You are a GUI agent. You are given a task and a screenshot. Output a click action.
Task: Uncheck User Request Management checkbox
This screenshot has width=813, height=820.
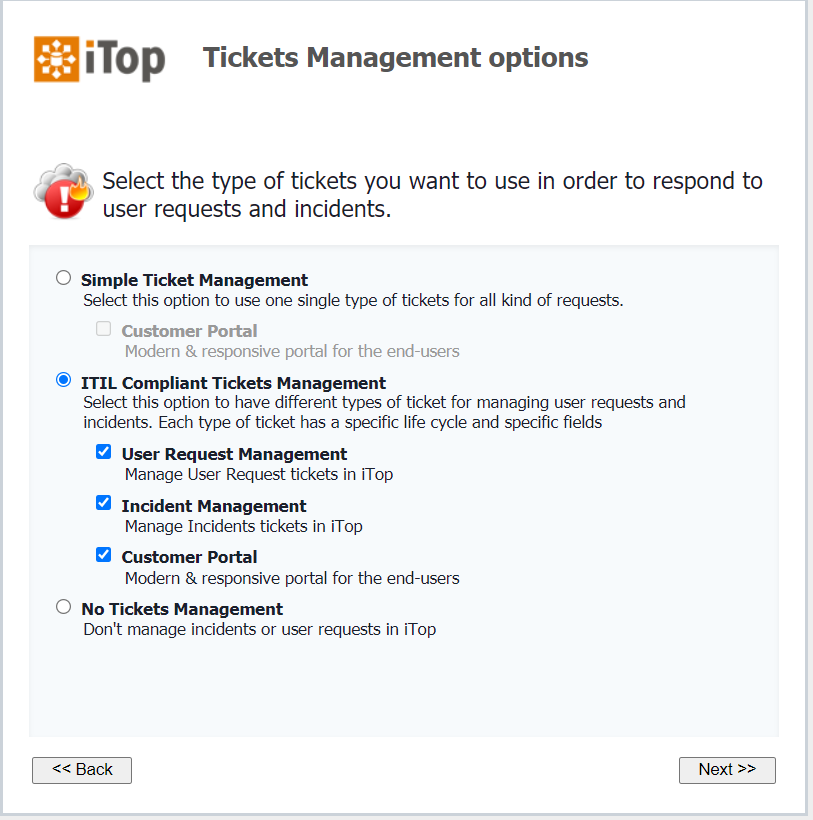(103, 452)
